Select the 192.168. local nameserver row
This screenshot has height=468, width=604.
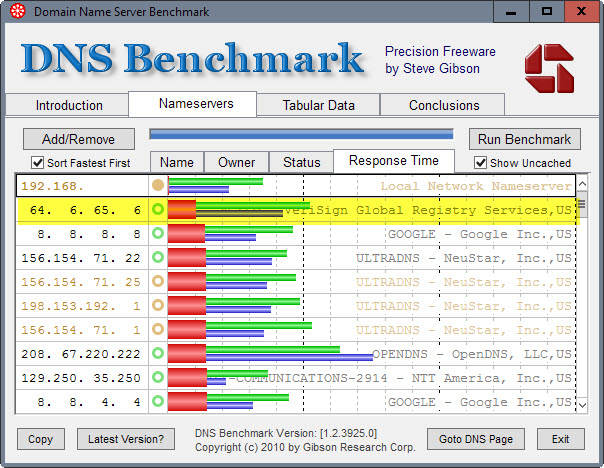point(296,186)
